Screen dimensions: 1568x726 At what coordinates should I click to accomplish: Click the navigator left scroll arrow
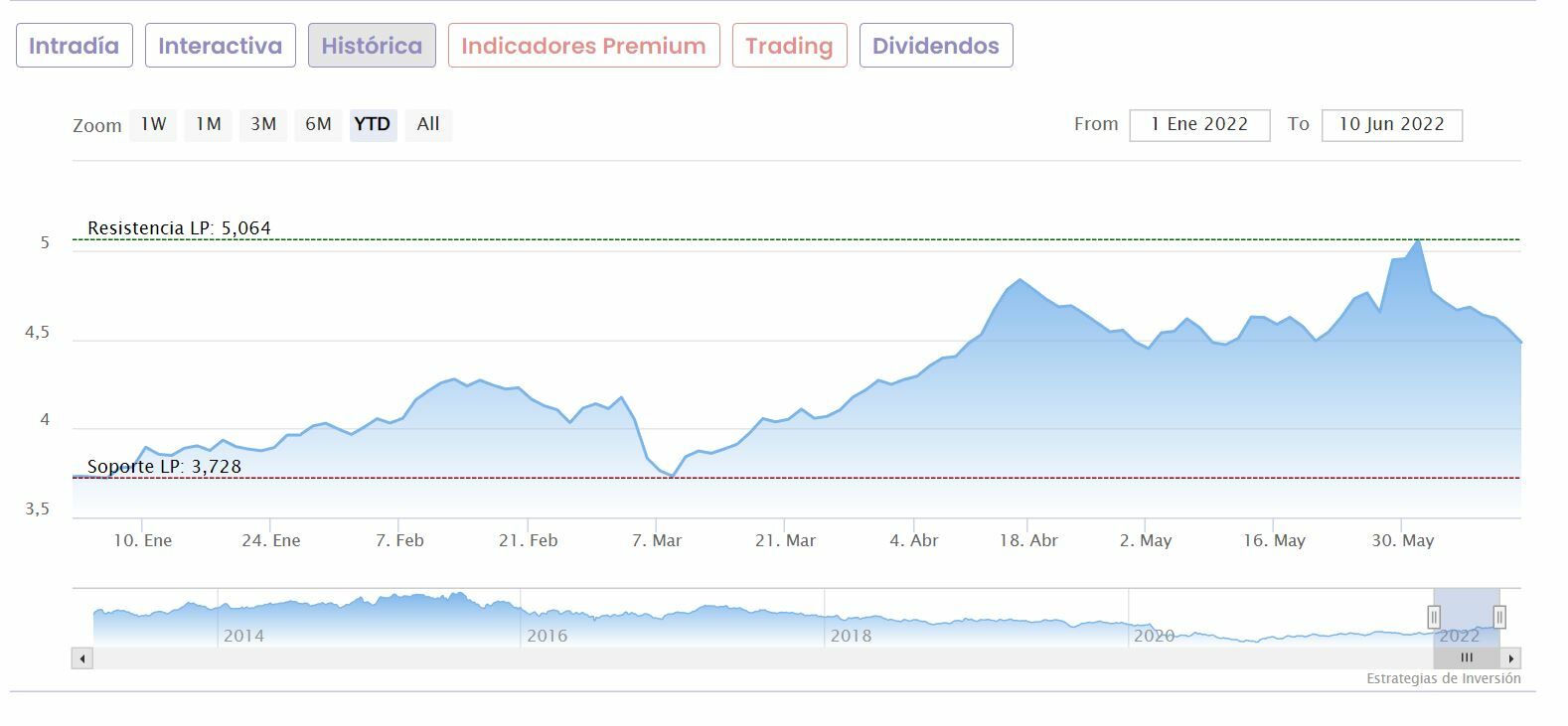[x=82, y=658]
